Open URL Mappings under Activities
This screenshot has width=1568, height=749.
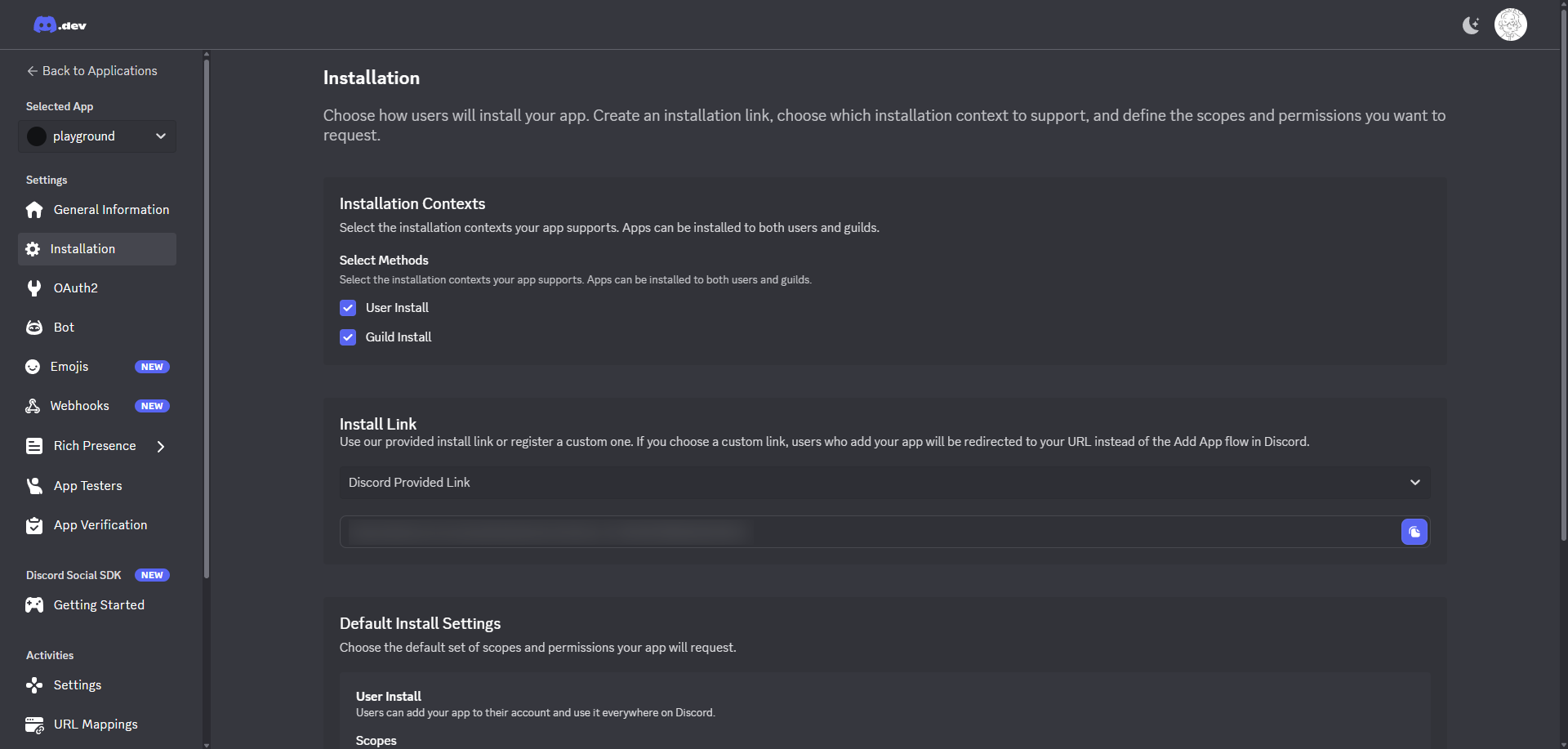[x=96, y=724]
